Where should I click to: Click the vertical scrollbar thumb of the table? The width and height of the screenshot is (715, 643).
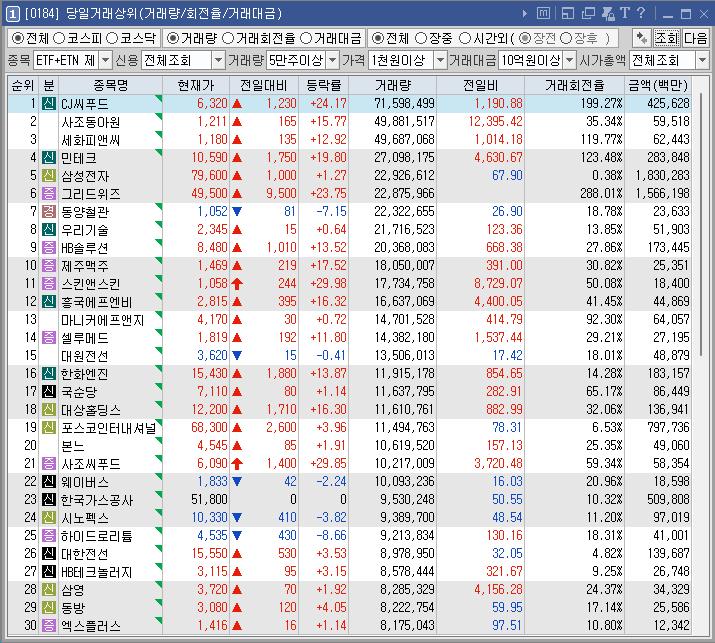701,226
